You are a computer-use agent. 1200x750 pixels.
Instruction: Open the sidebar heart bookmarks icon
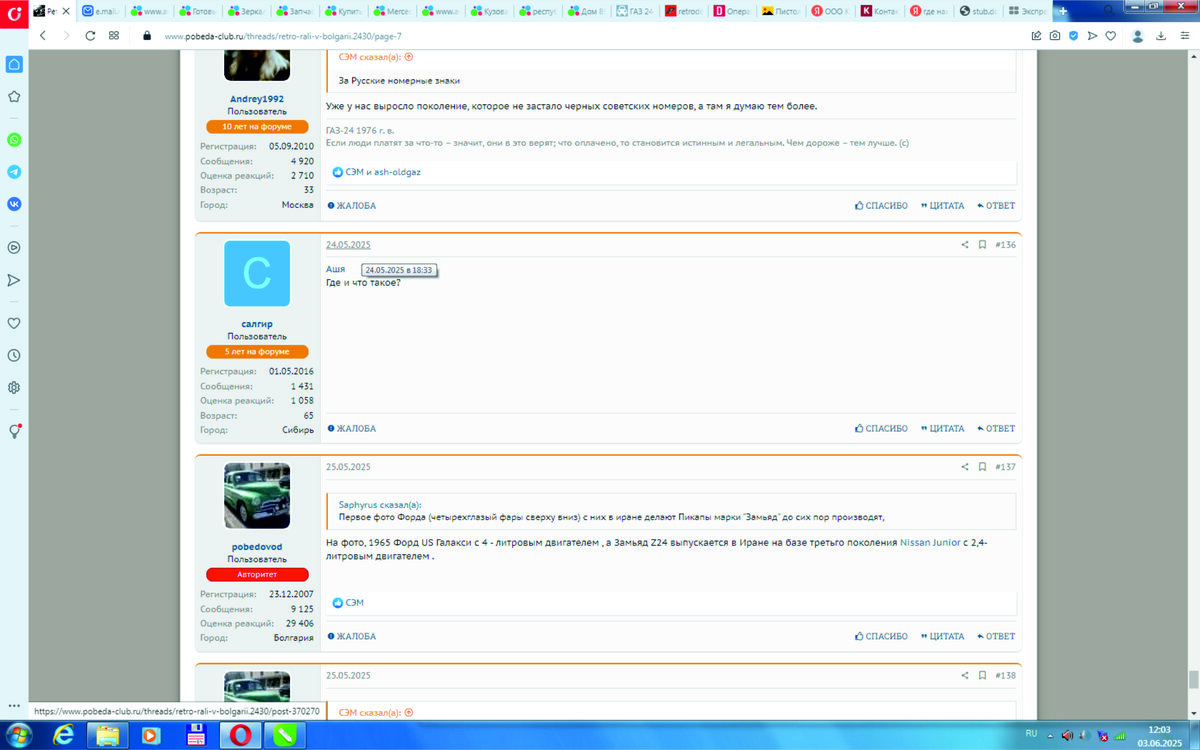pos(14,323)
